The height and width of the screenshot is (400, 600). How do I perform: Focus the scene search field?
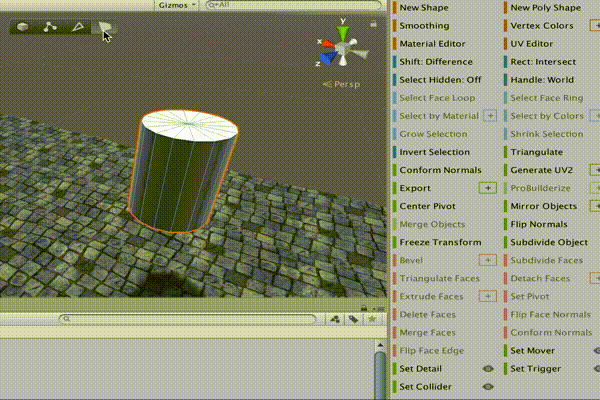pos(294,5)
